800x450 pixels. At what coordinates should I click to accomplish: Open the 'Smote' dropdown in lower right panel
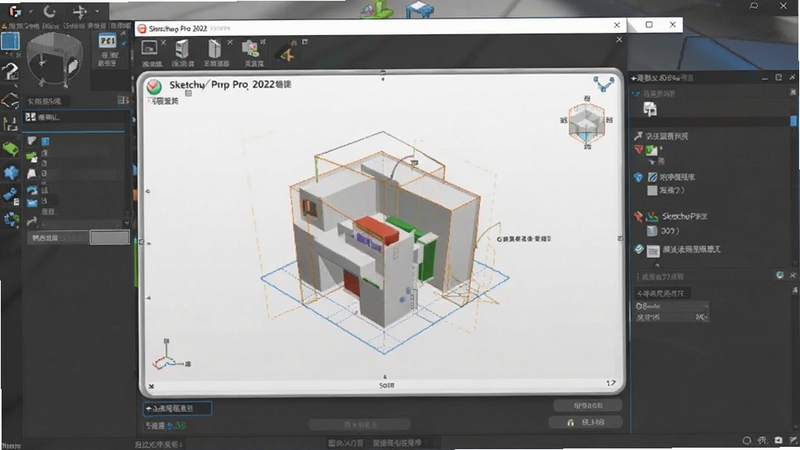(671, 306)
